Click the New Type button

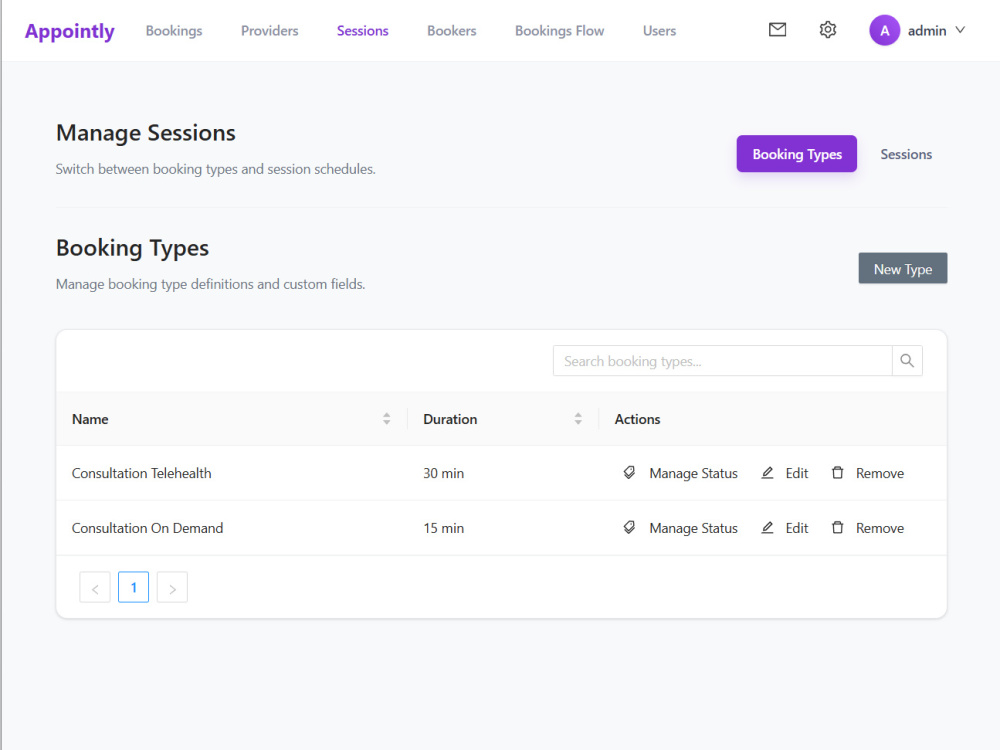pyautogui.click(x=902, y=268)
